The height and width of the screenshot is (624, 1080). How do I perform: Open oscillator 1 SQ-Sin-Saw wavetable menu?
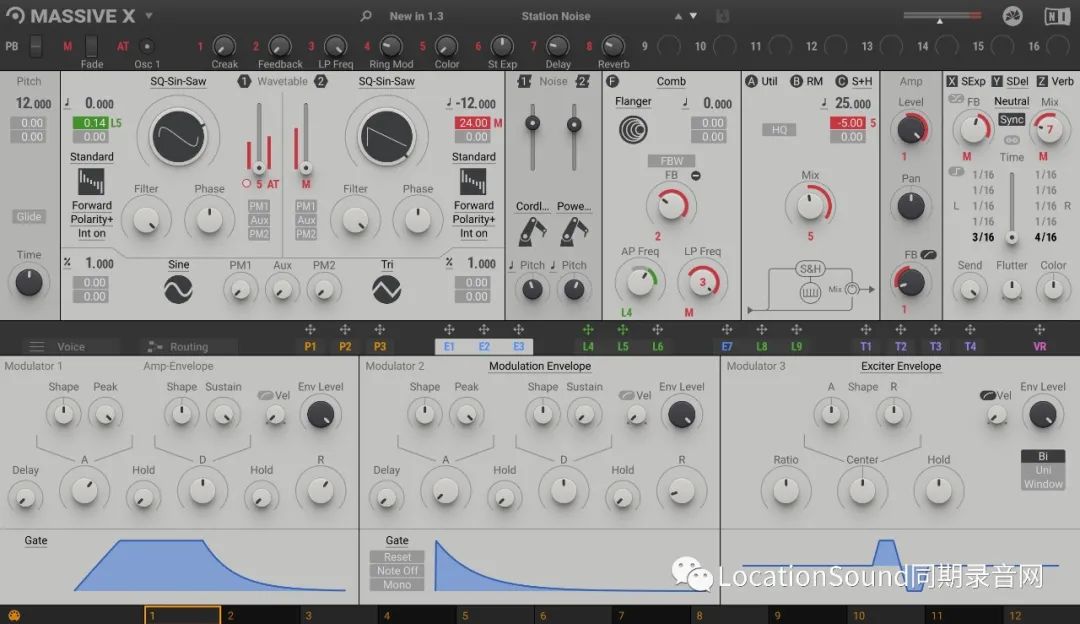178,82
